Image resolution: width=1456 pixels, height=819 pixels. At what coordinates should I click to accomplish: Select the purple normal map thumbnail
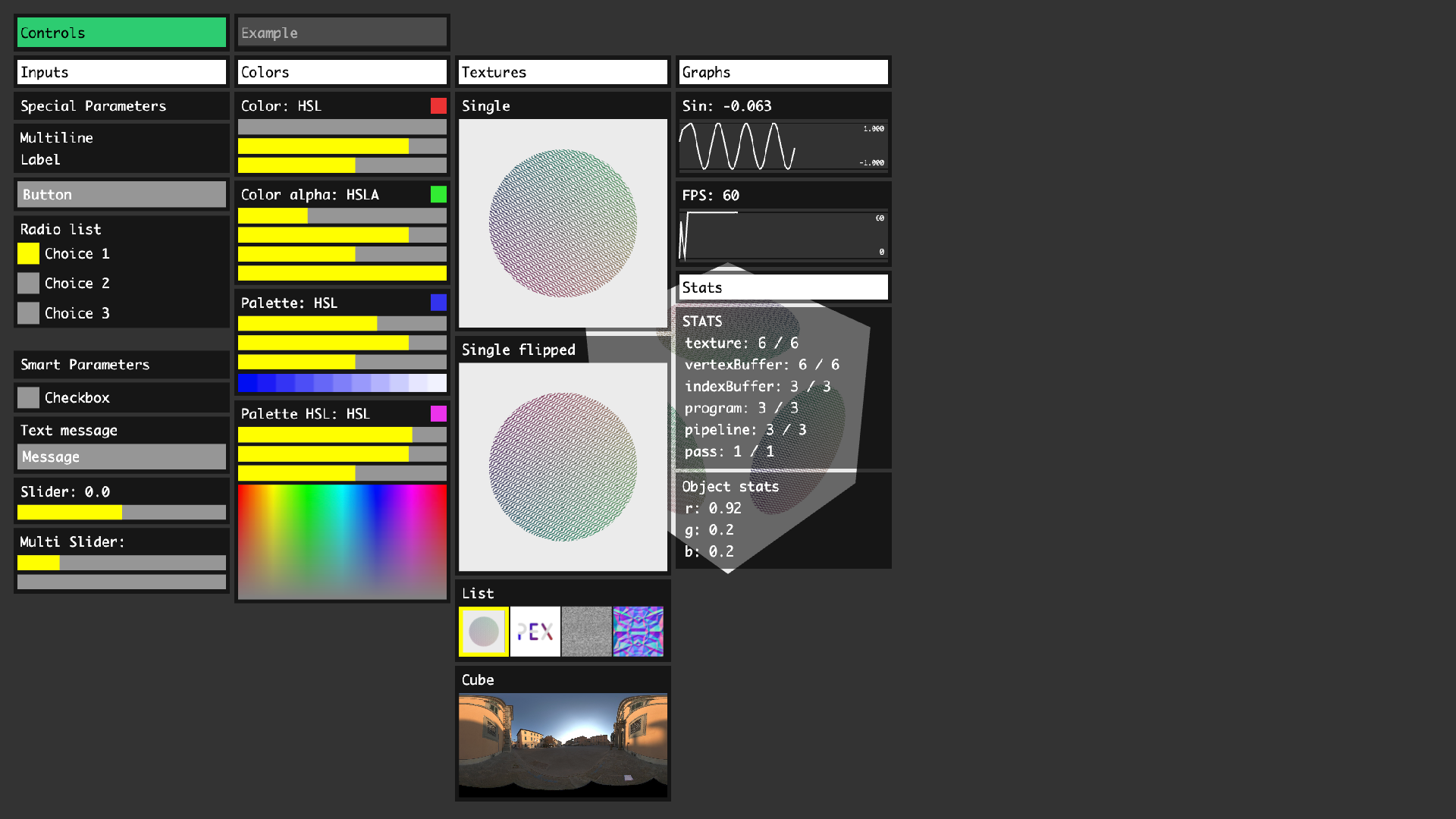[x=638, y=632]
